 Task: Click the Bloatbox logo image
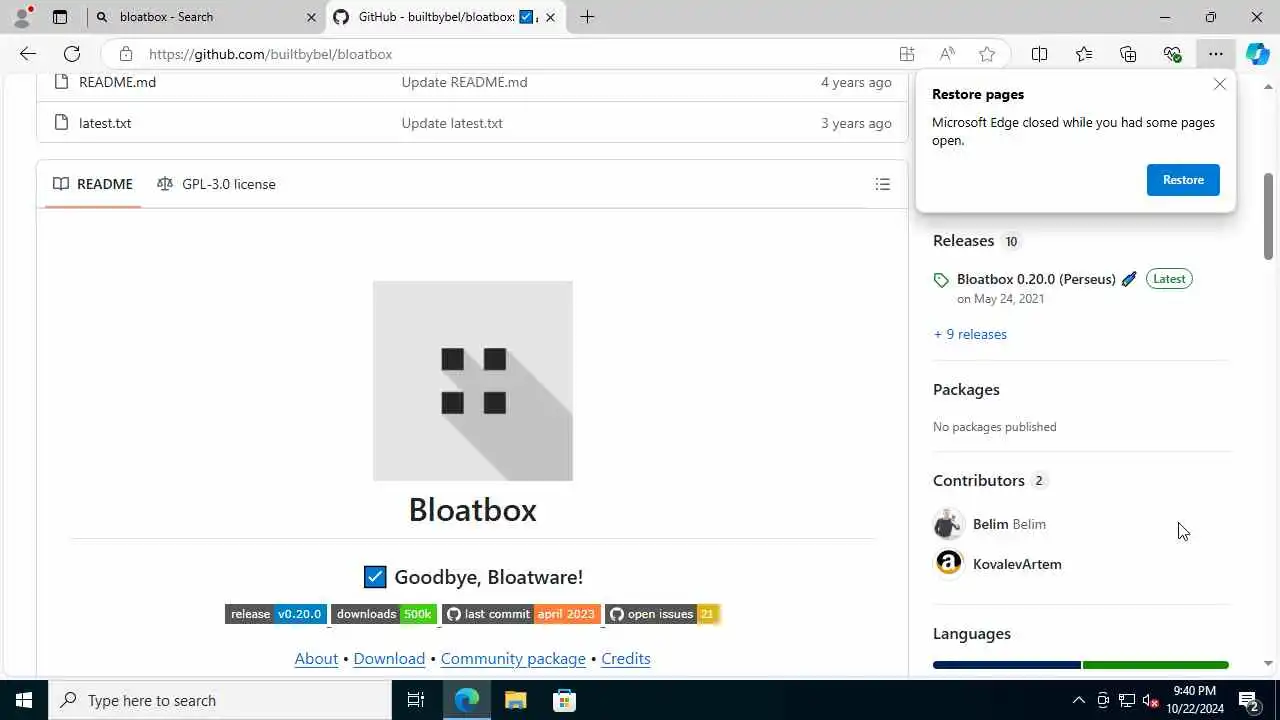point(473,381)
